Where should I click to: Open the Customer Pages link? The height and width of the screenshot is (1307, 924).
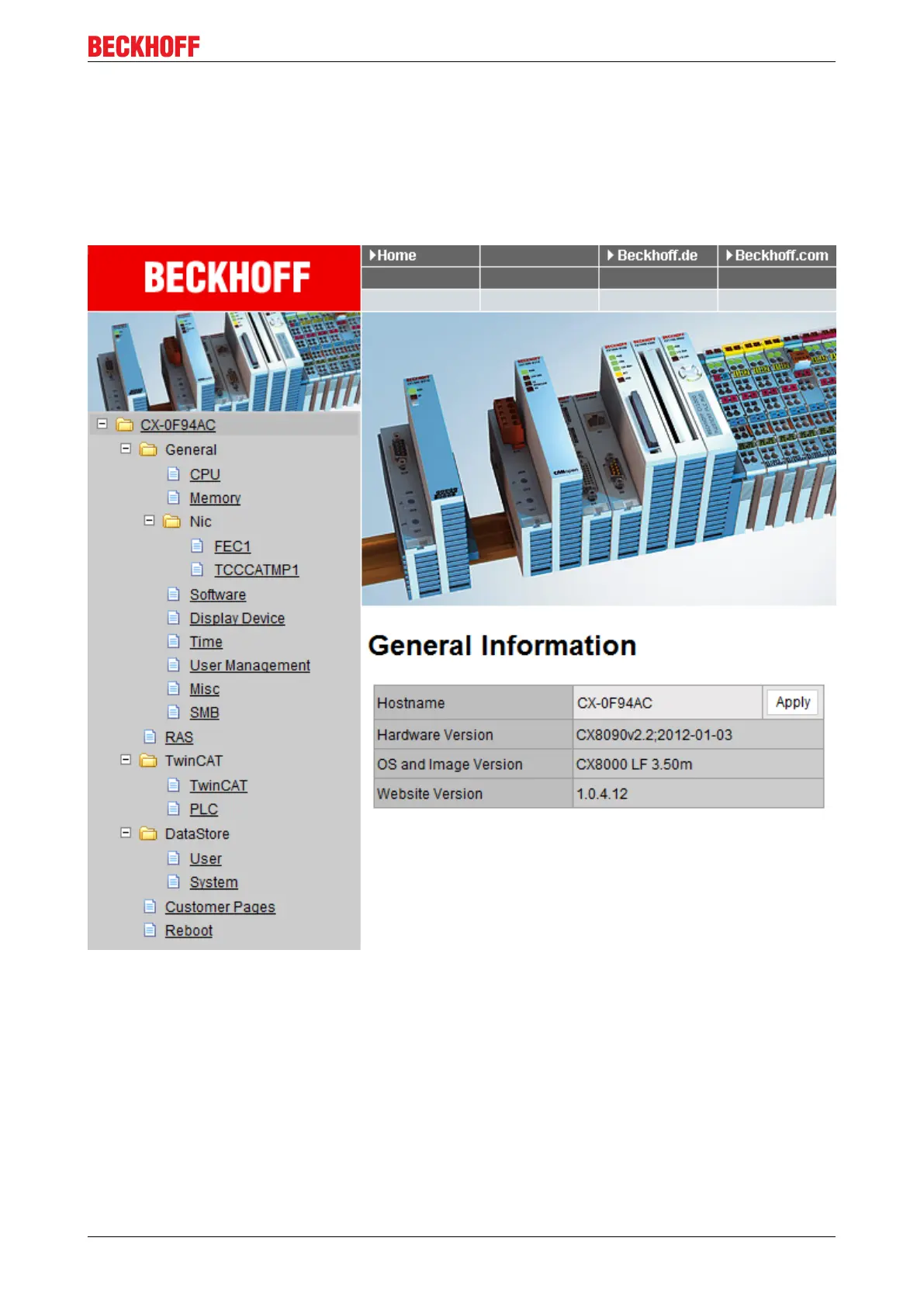click(220, 907)
